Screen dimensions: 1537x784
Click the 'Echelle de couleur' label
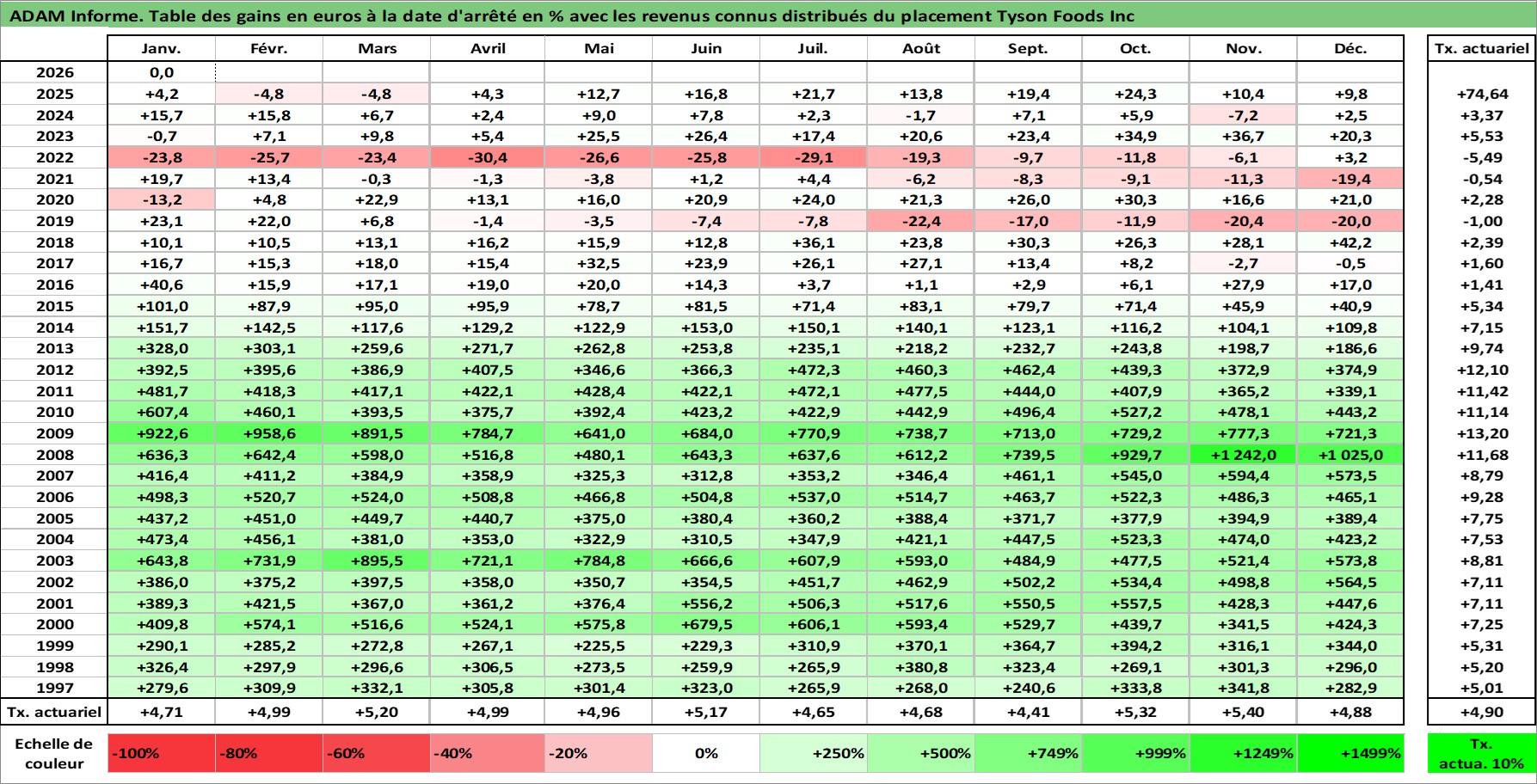[54, 753]
